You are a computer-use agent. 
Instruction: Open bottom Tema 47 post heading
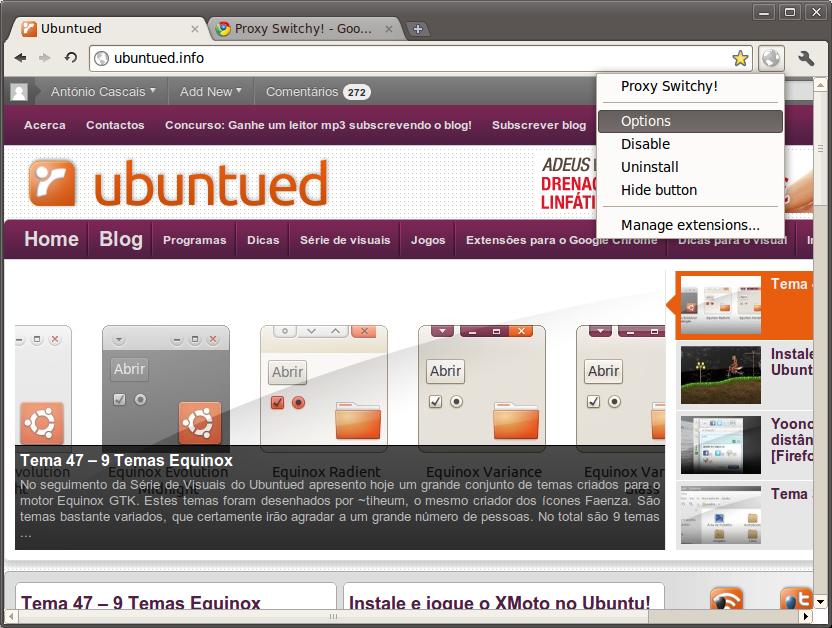(x=141, y=603)
